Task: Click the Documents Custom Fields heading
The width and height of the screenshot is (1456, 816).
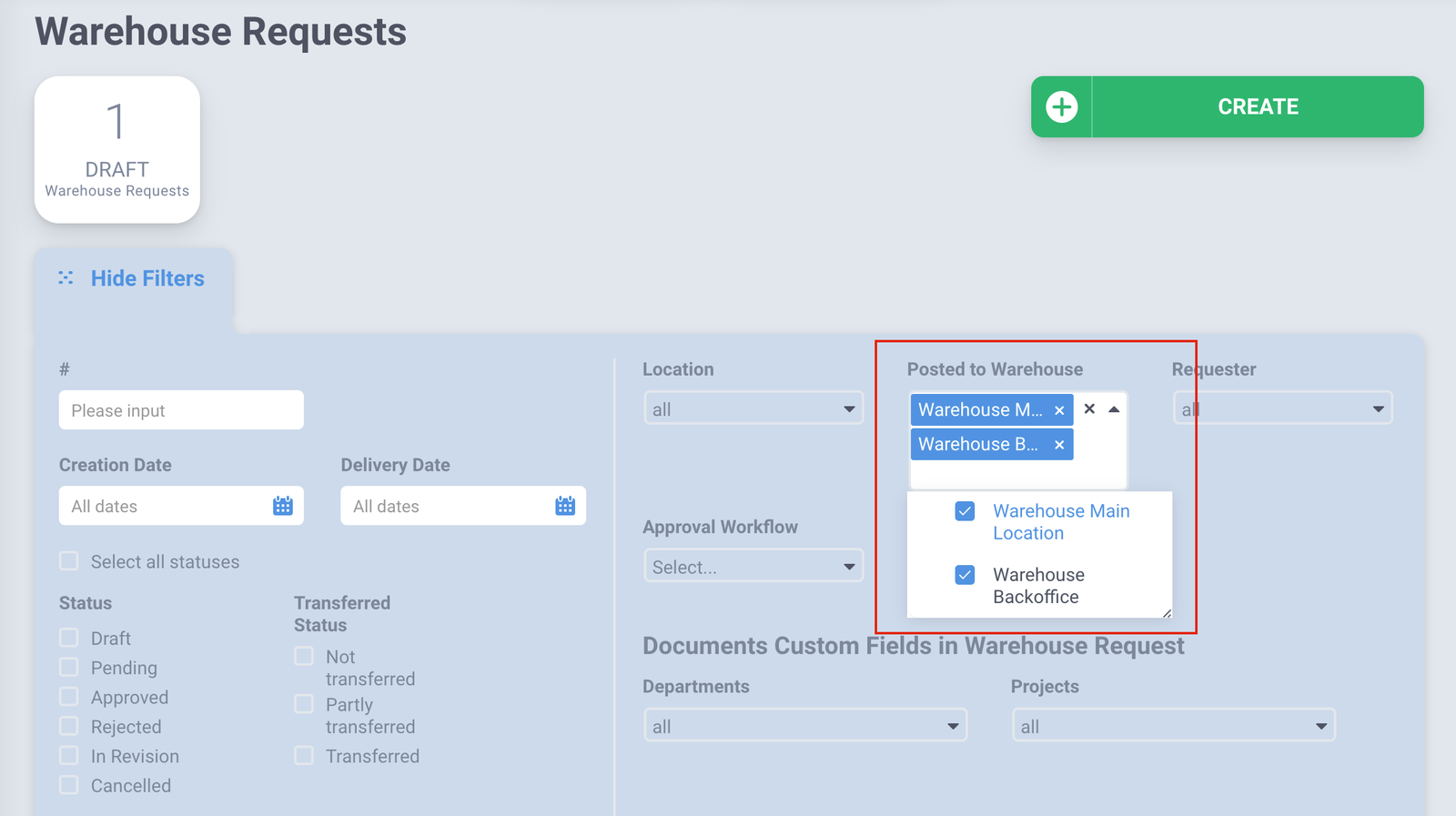Action: [x=914, y=646]
